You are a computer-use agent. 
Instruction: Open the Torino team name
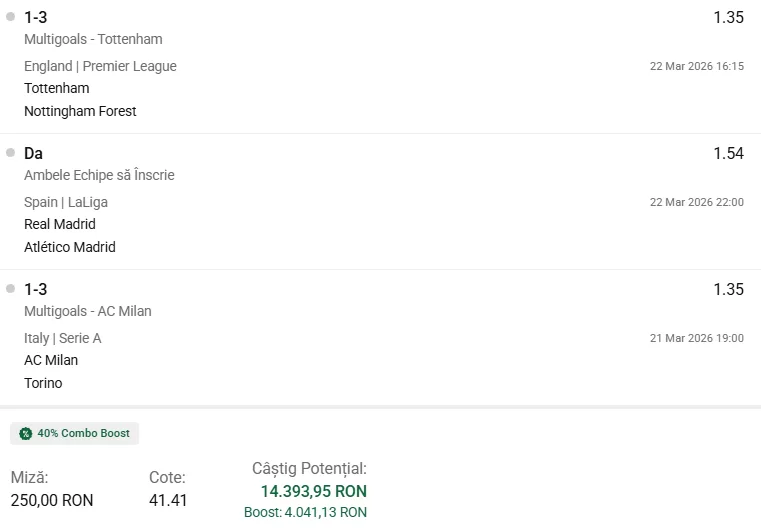click(43, 383)
